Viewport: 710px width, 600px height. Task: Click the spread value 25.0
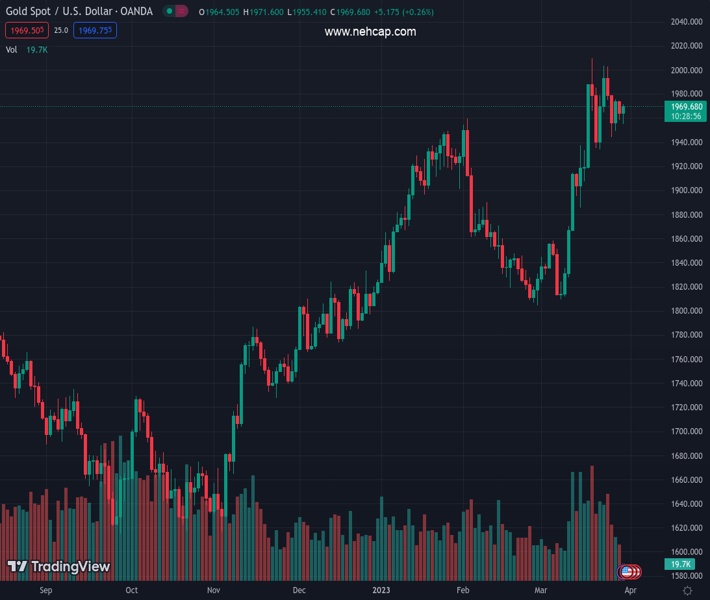tap(61, 31)
